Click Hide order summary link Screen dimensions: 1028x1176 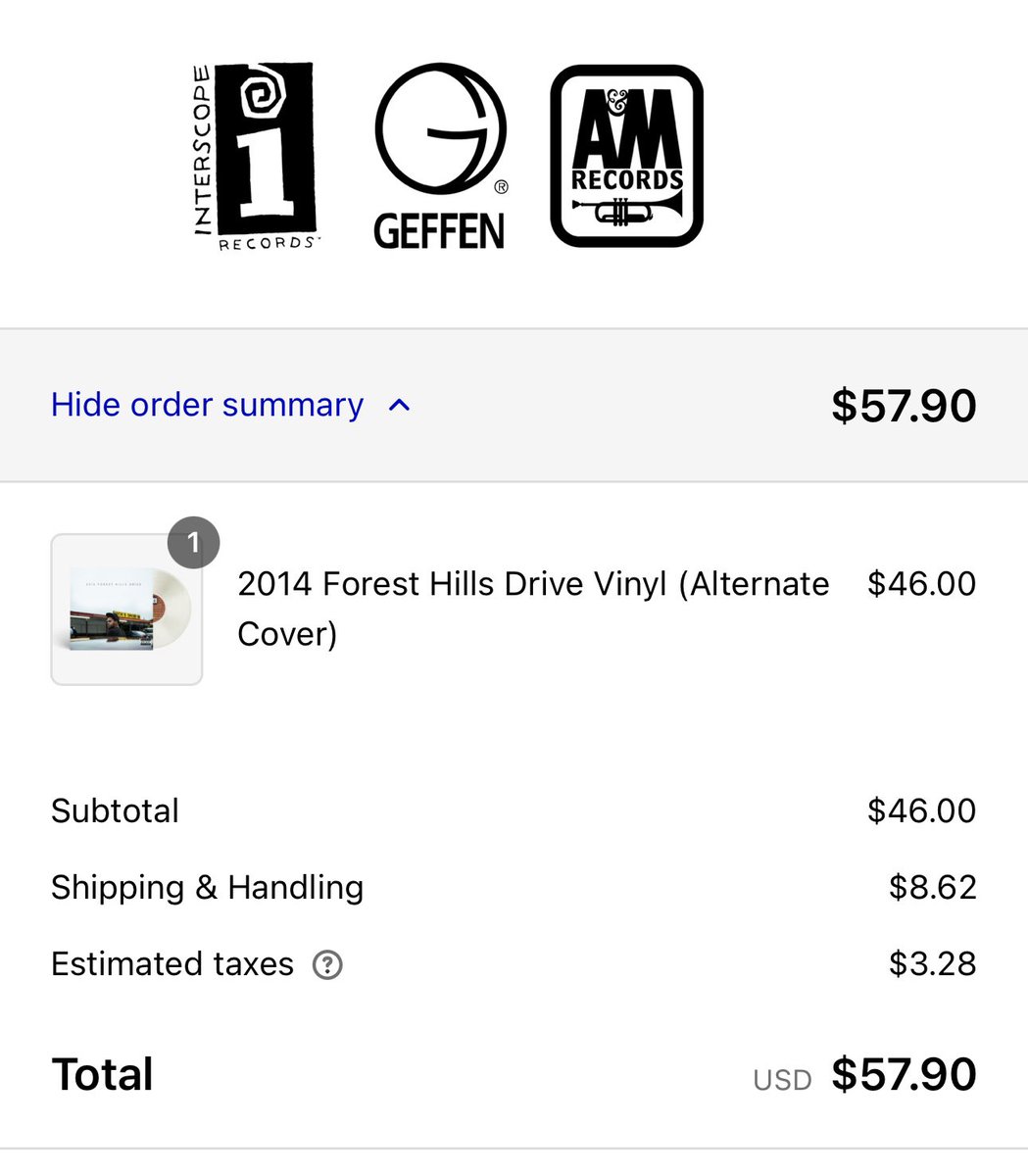point(207,405)
